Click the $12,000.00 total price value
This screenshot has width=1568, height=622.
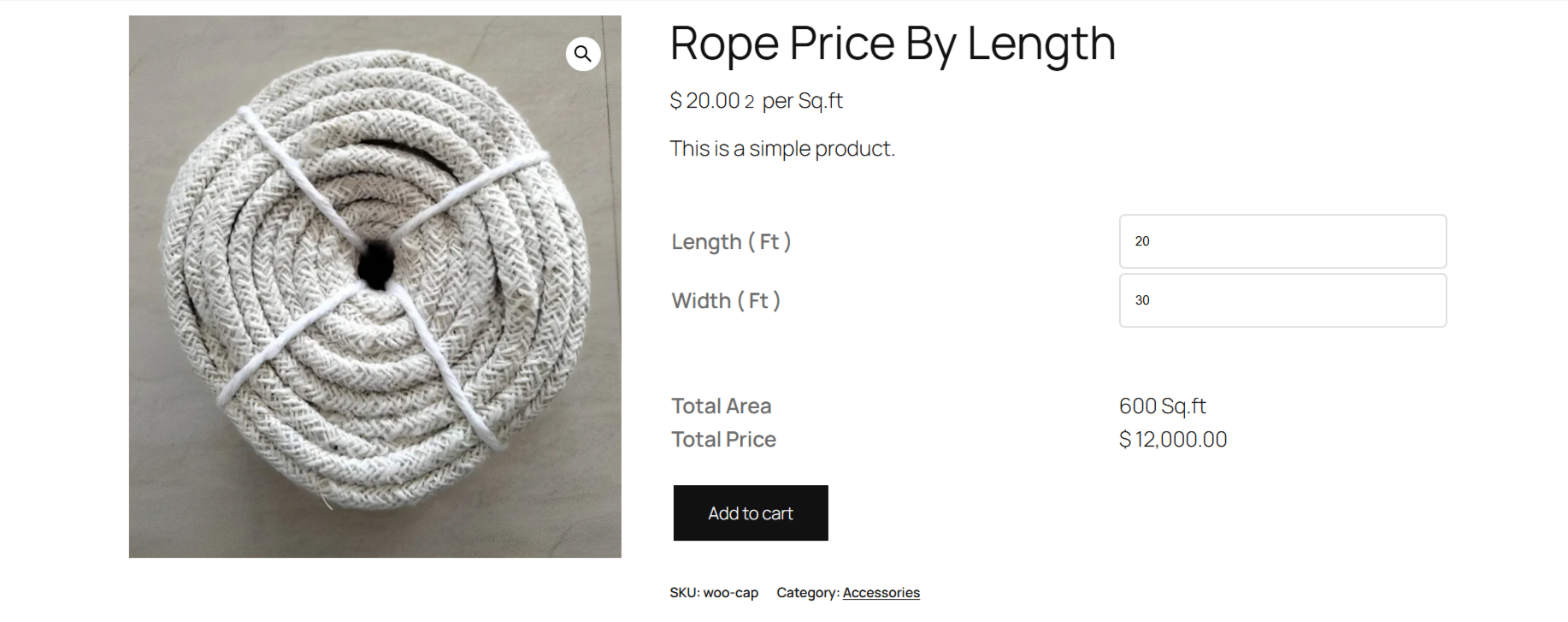tap(1172, 440)
